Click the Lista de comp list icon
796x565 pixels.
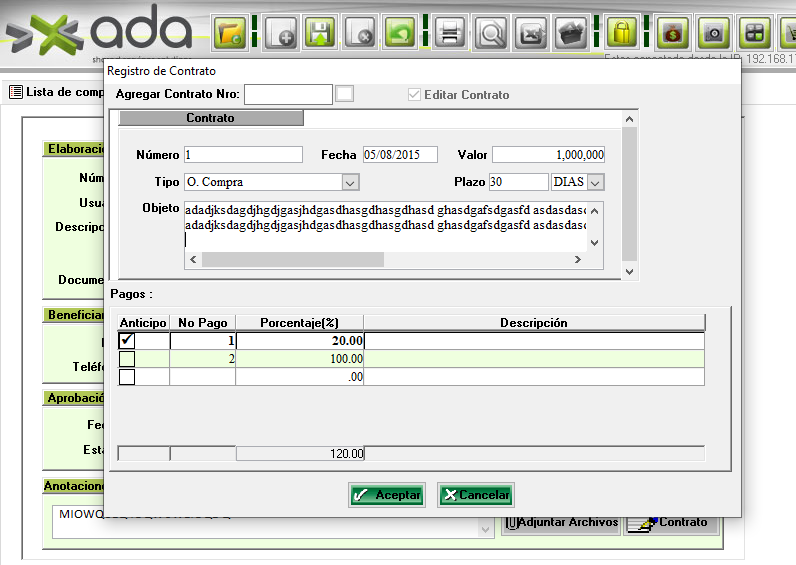16,92
